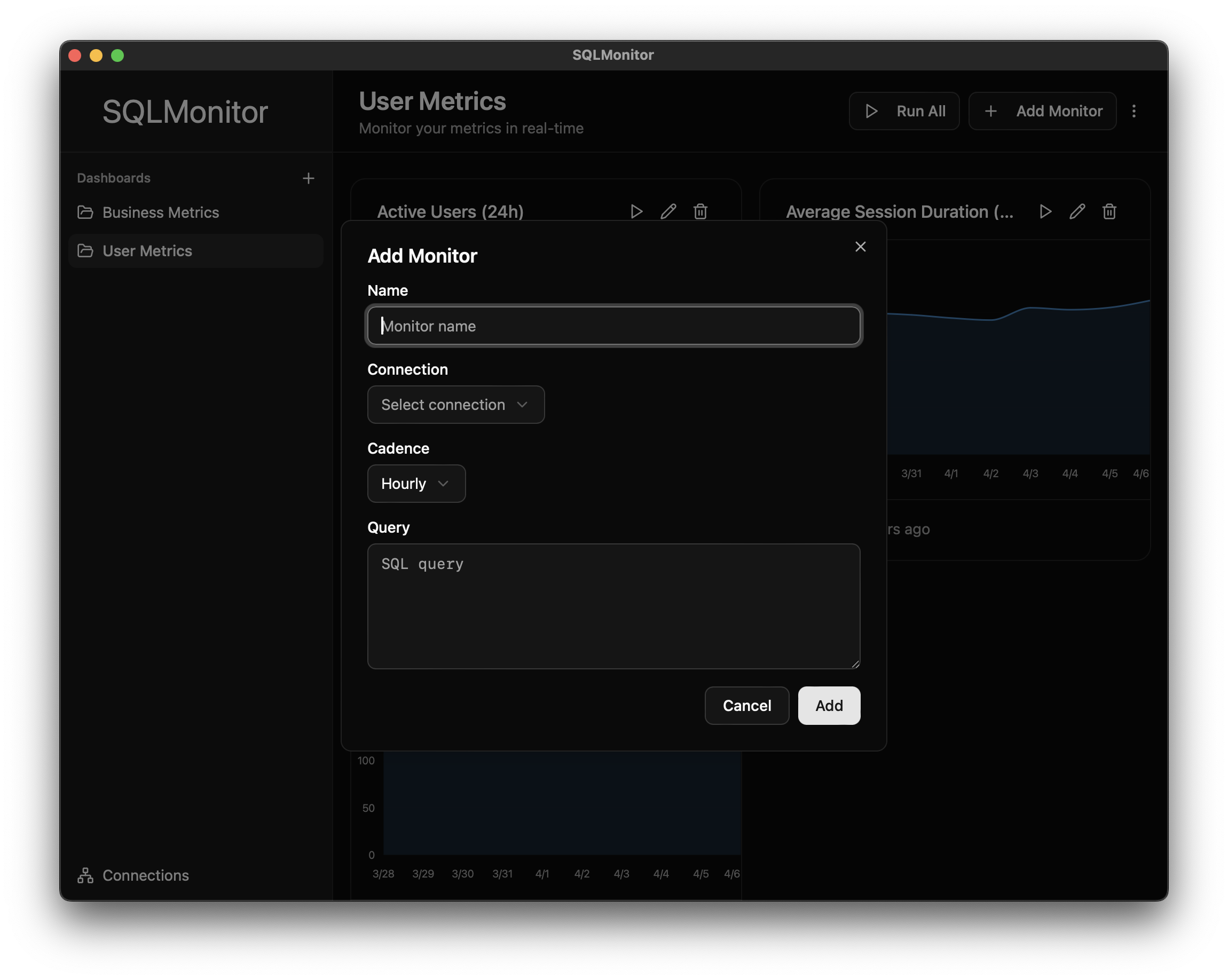Screen dimensions: 1228x980
Task: Close the Add Monitor dialog
Action: click(860, 247)
